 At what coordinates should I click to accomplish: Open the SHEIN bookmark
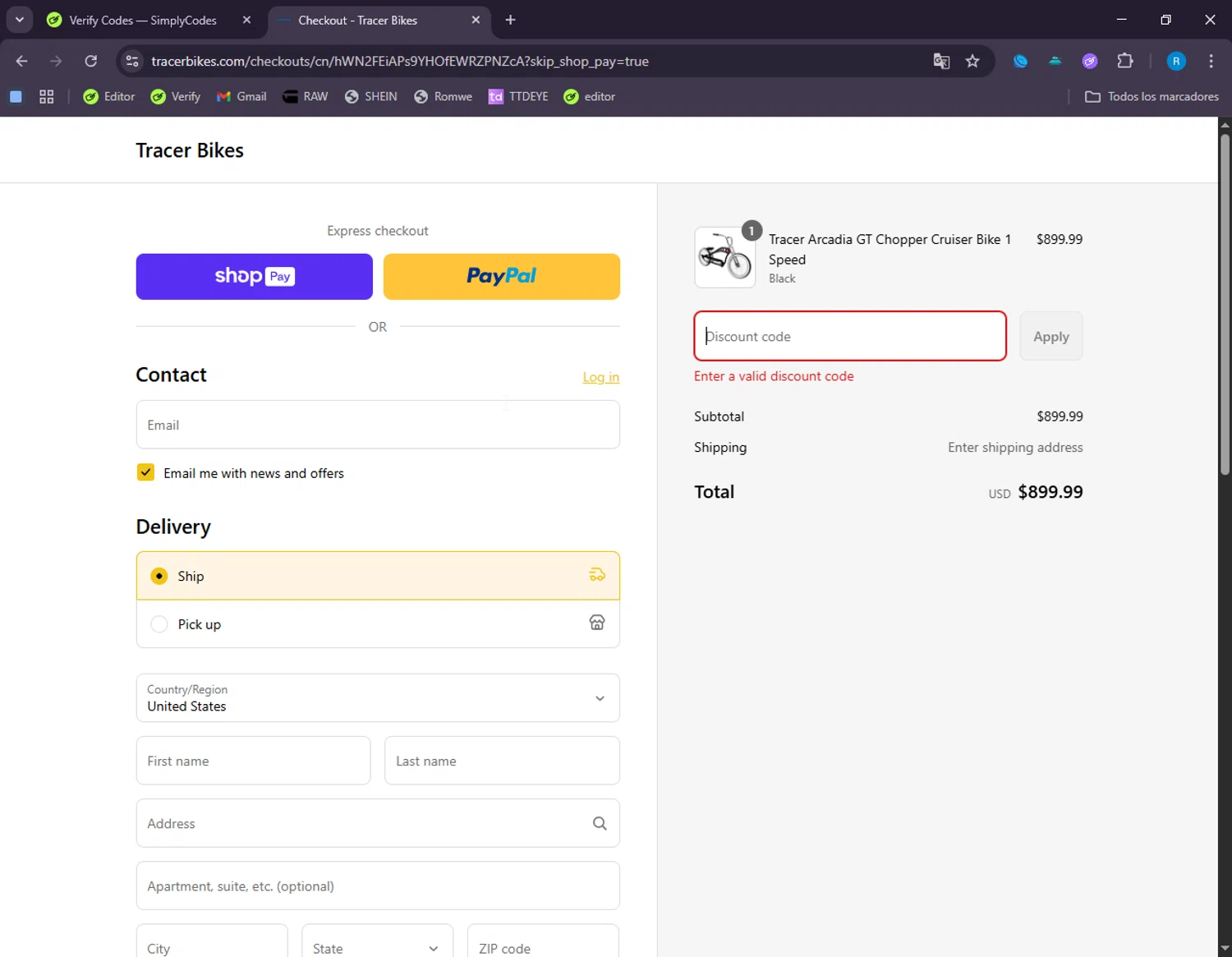[371, 96]
